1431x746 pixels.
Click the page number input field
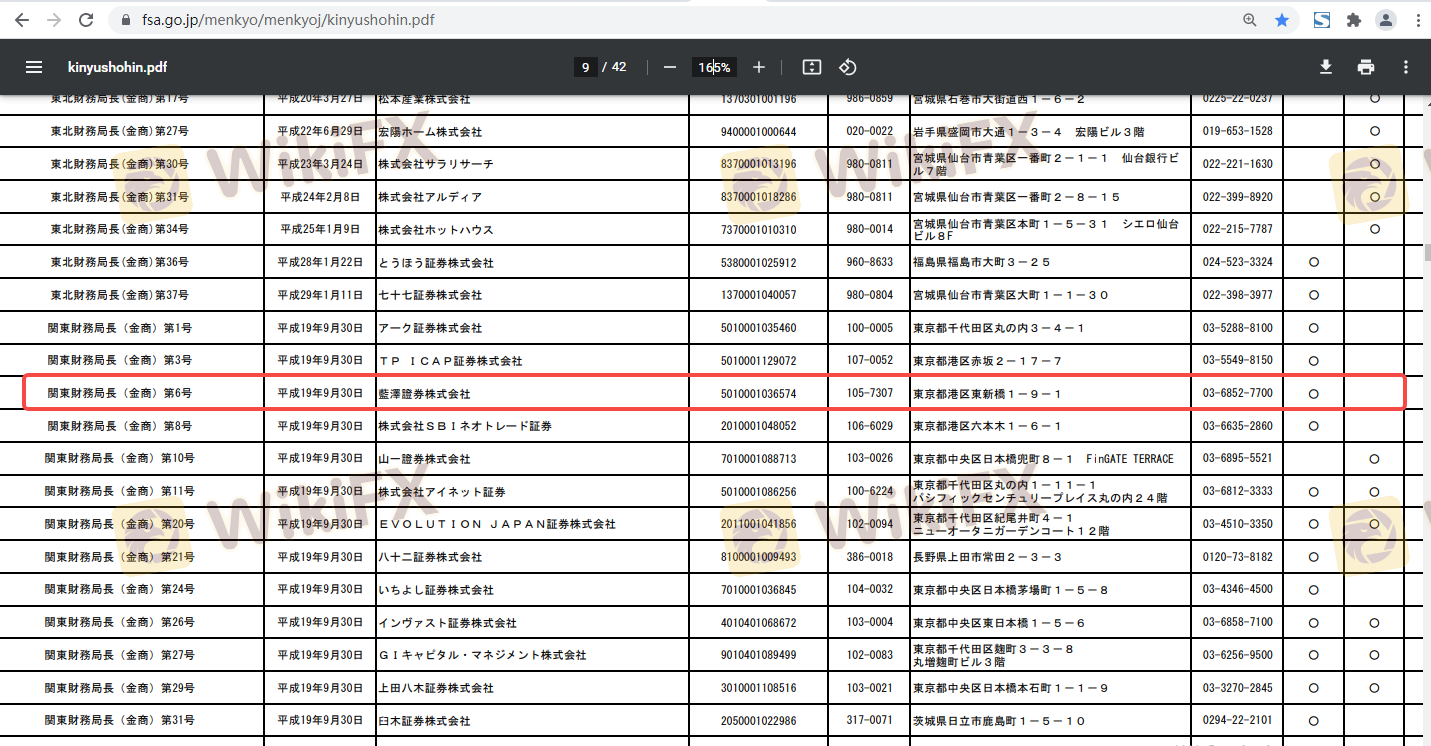coord(586,67)
